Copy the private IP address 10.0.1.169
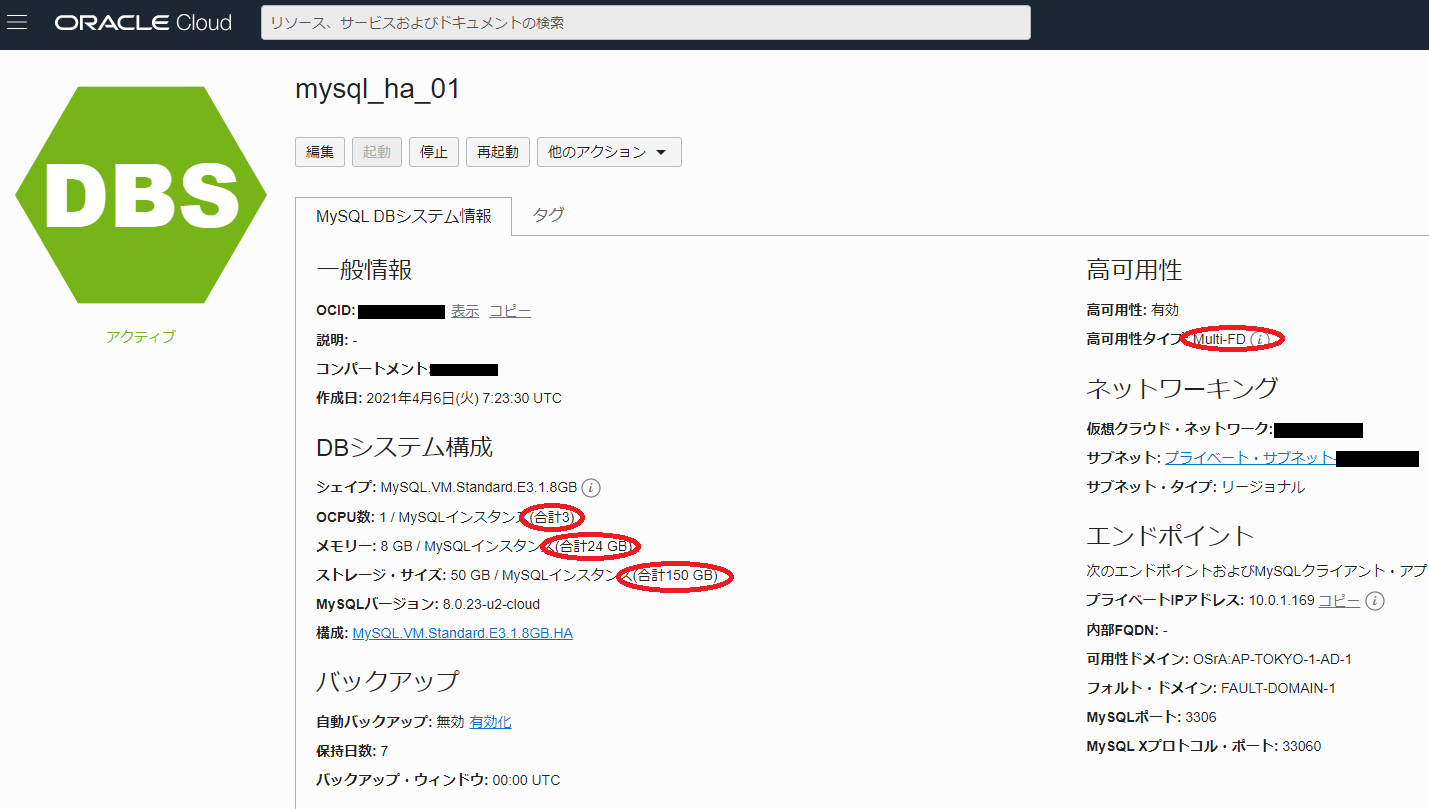1429x809 pixels. tap(1339, 601)
